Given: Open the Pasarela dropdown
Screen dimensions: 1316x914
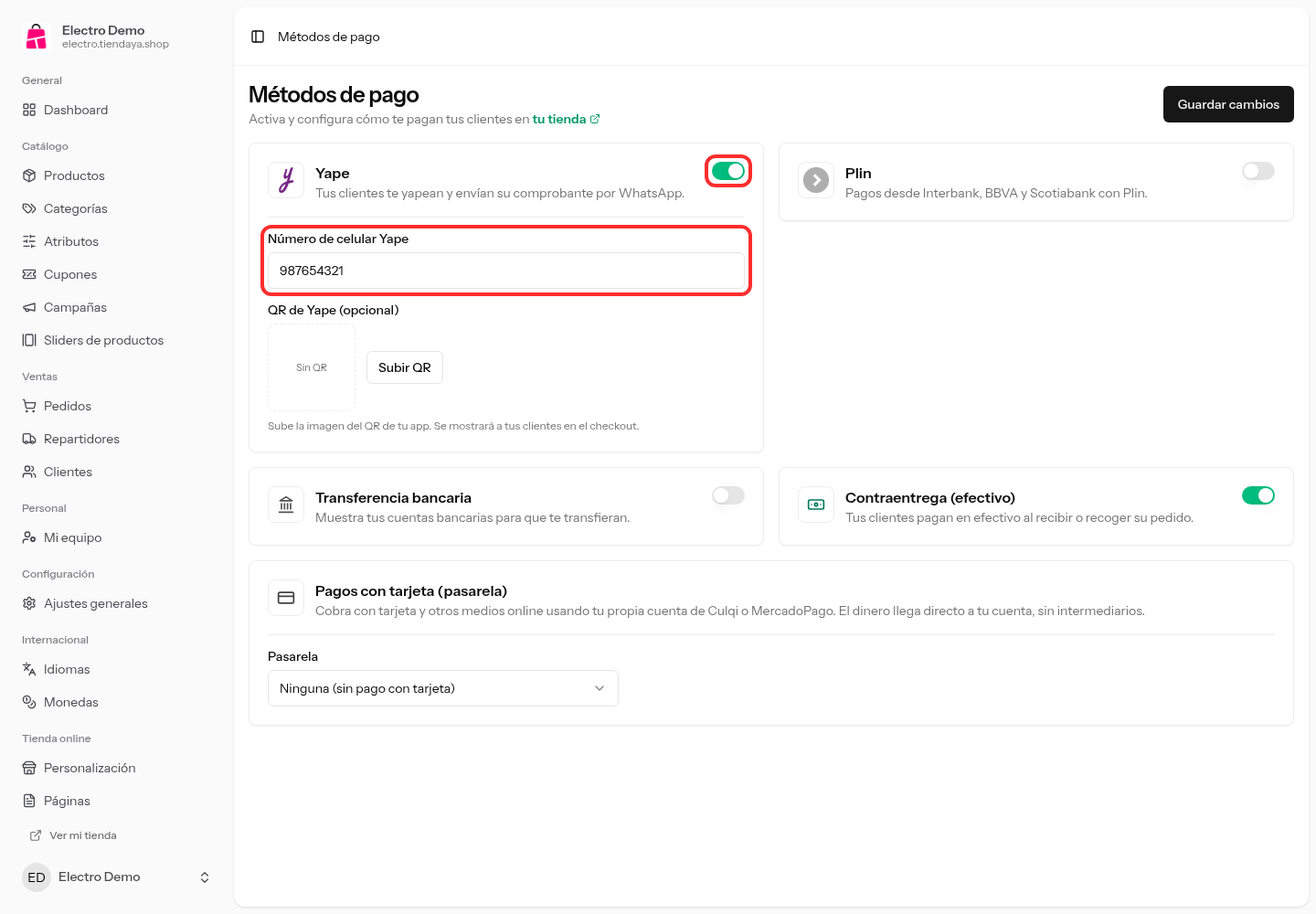Looking at the screenshot, I should (443, 688).
